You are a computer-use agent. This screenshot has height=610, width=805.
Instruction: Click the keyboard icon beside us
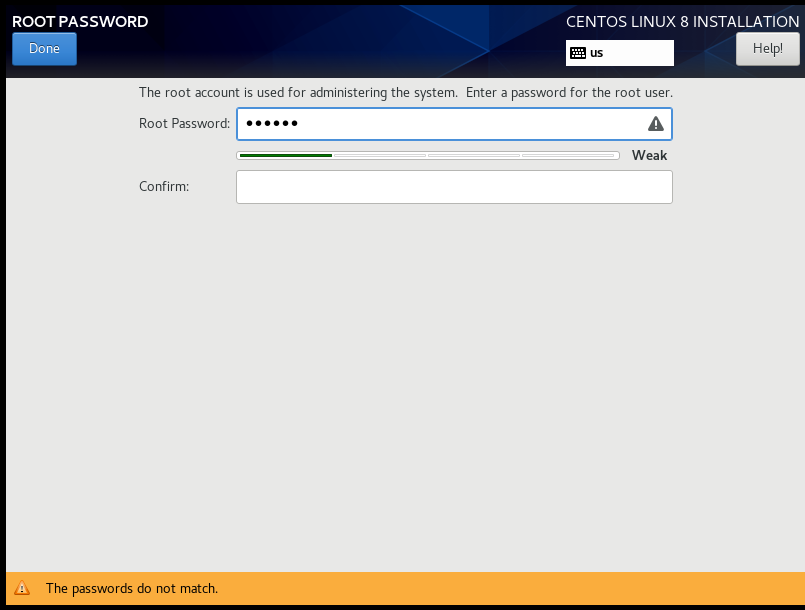578,53
